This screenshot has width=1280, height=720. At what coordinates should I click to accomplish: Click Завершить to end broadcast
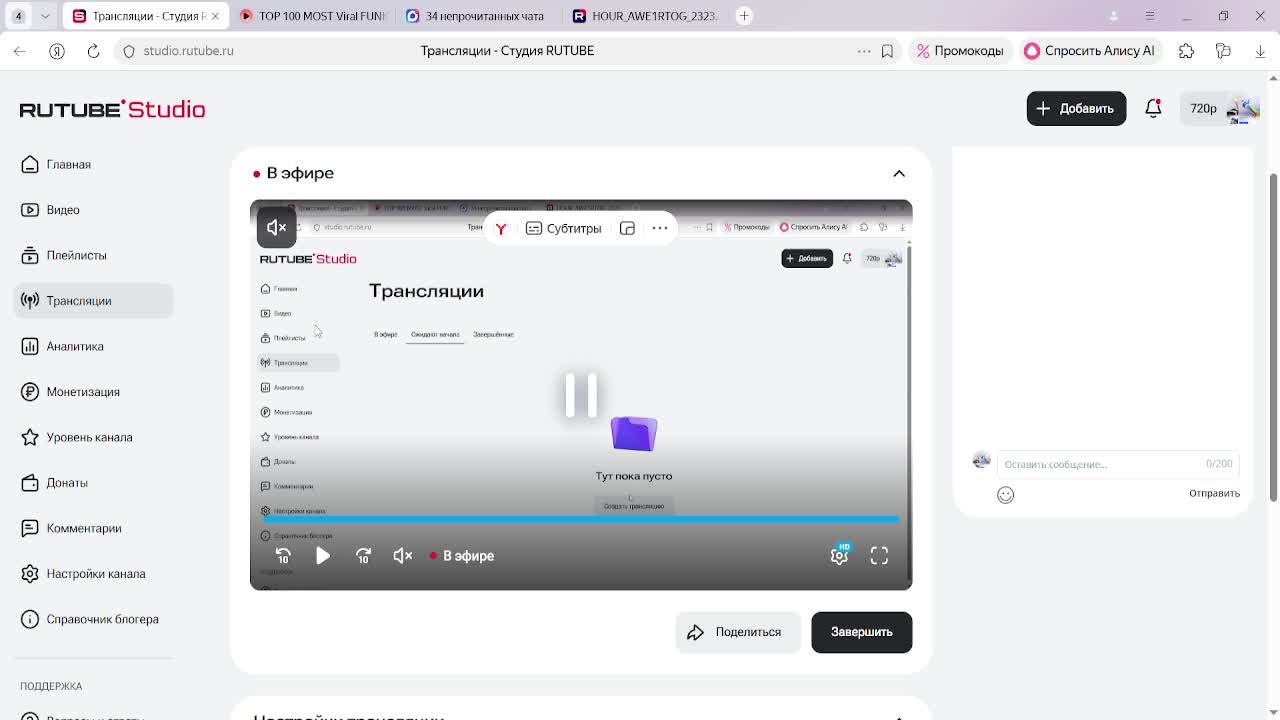862,632
